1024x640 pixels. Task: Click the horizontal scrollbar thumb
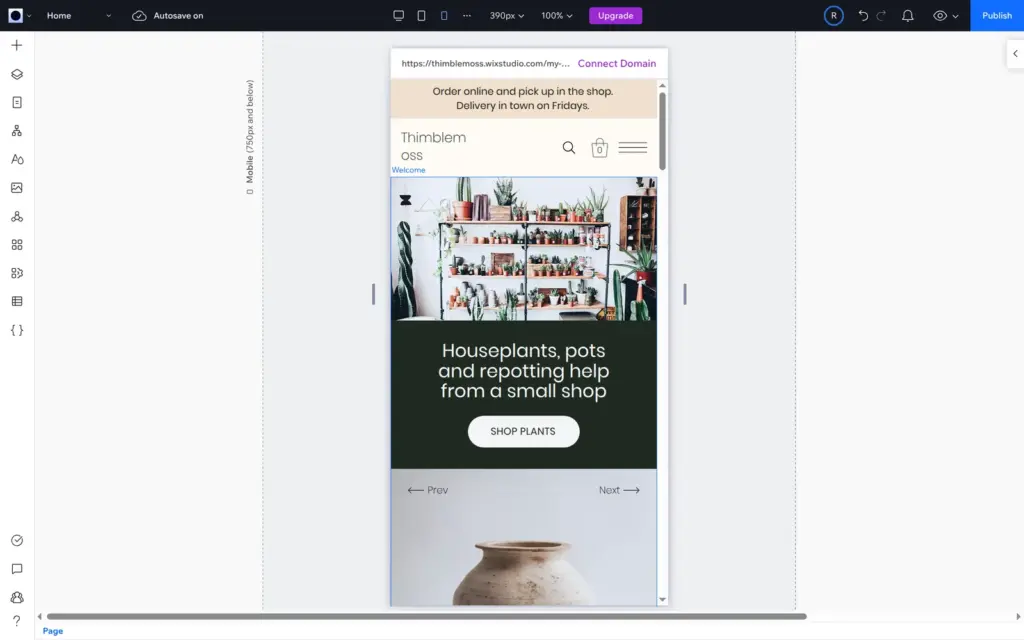pos(426,616)
